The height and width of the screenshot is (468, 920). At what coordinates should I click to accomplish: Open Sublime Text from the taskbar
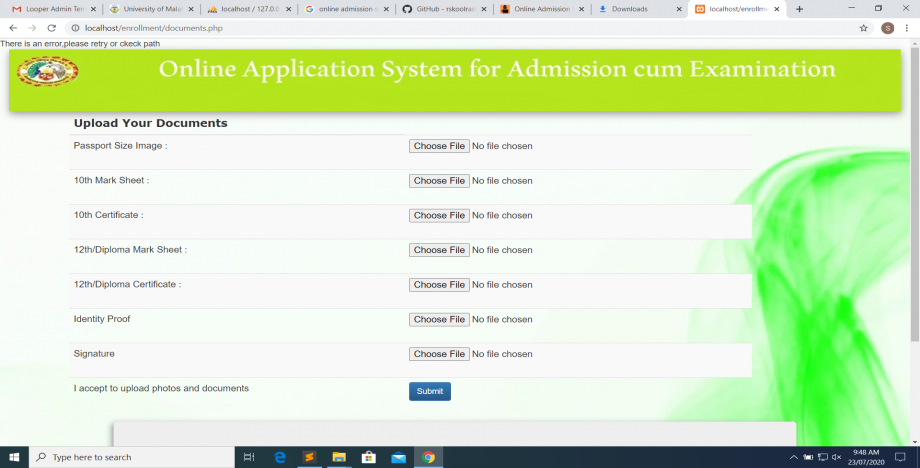click(x=309, y=457)
